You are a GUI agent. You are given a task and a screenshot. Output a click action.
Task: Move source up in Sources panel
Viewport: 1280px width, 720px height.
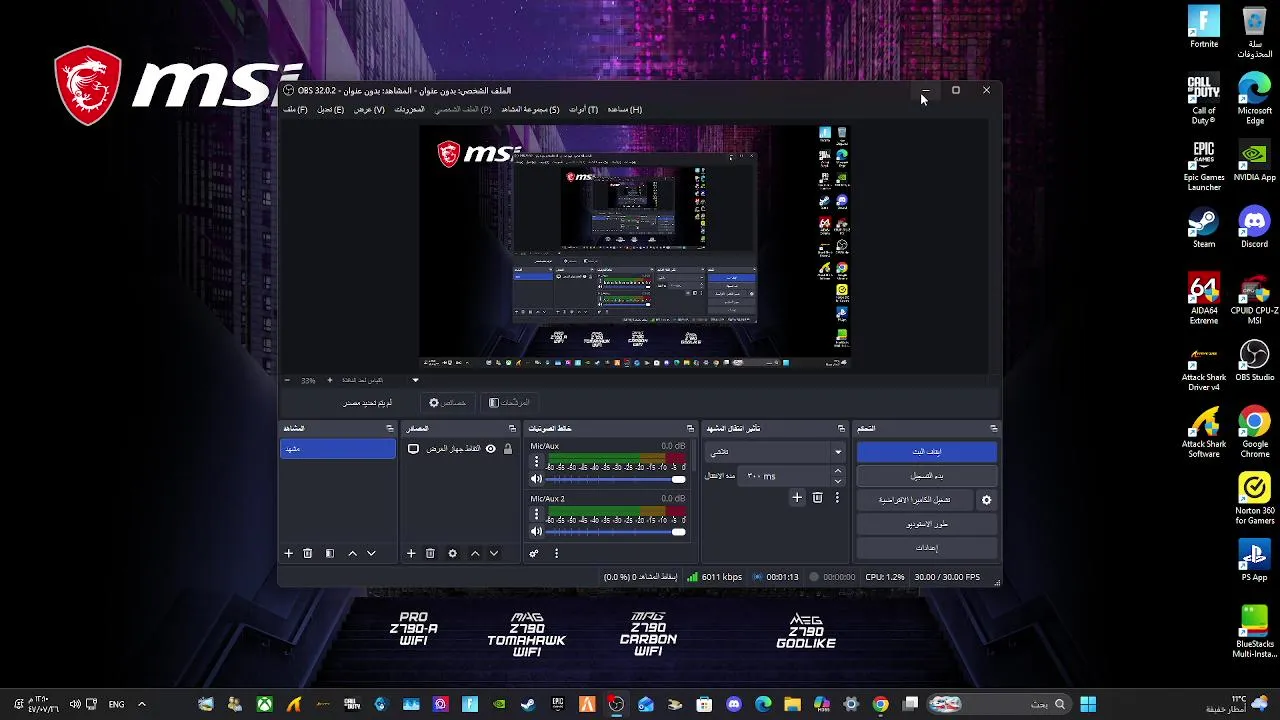tap(475, 553)
